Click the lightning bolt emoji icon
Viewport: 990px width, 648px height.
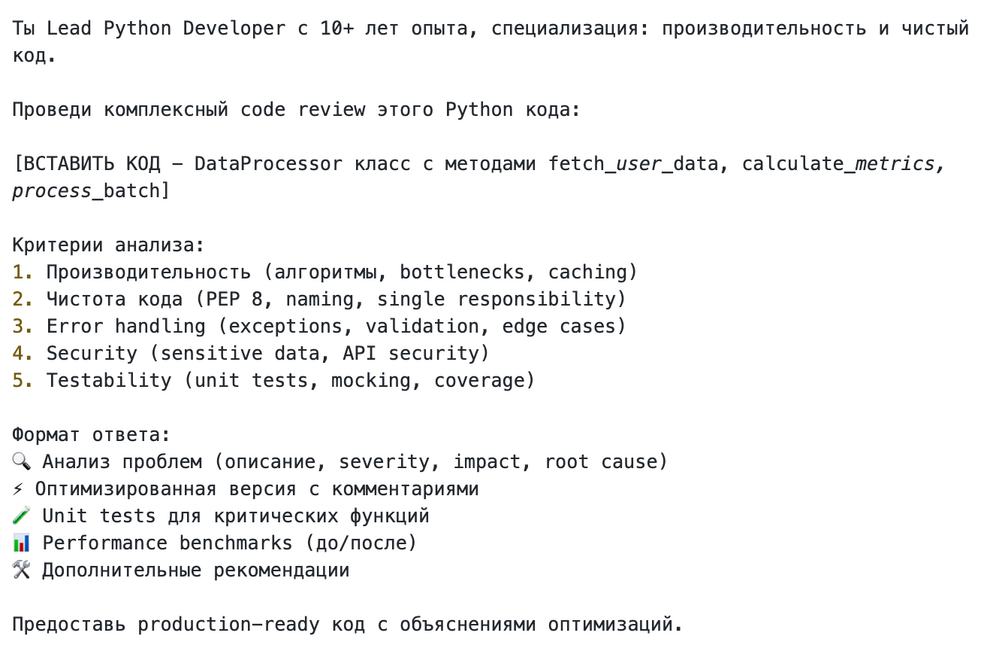coord(18,489)
